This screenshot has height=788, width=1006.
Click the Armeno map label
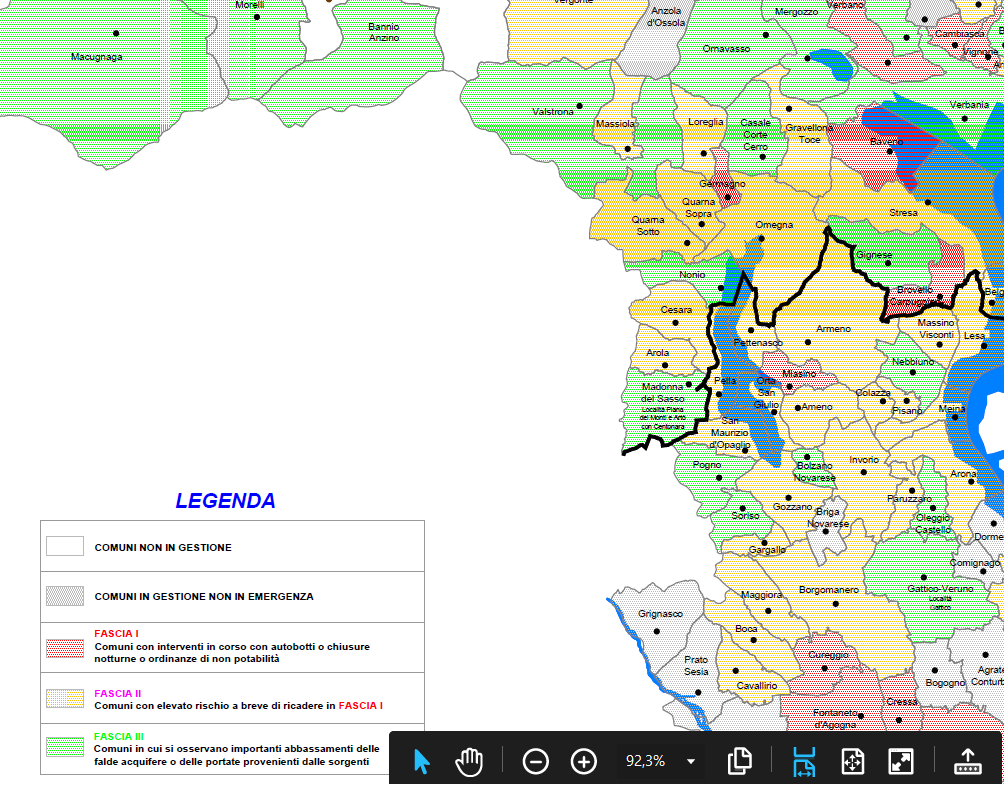point(833,329)
